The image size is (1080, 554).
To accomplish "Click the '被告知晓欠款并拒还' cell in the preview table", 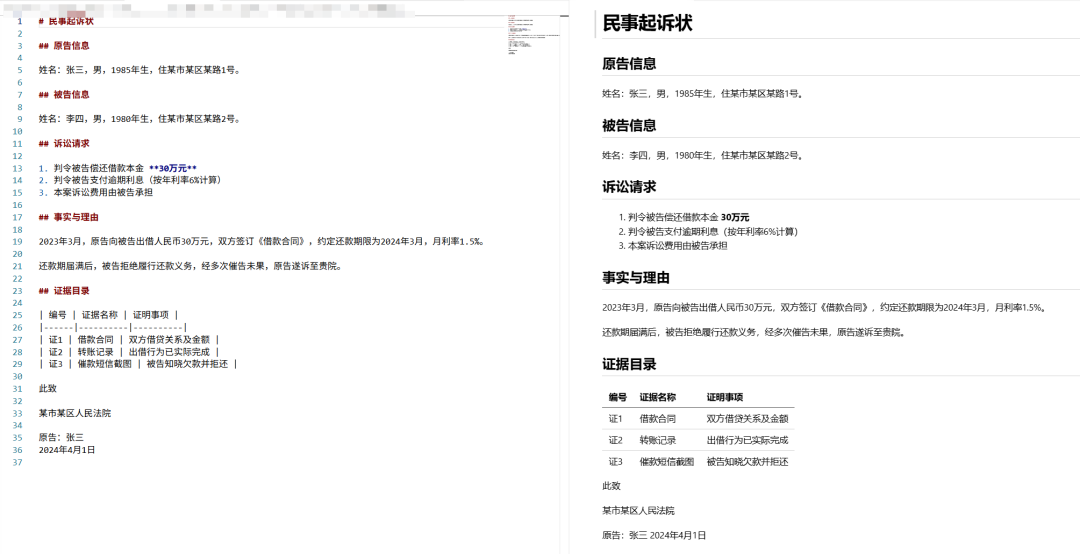I will [747, 461].
